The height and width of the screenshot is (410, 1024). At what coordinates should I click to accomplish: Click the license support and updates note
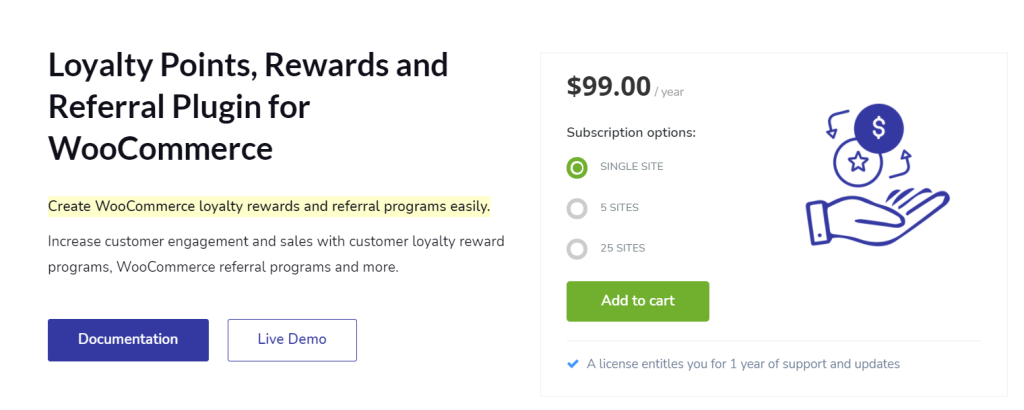click(743, 364)
